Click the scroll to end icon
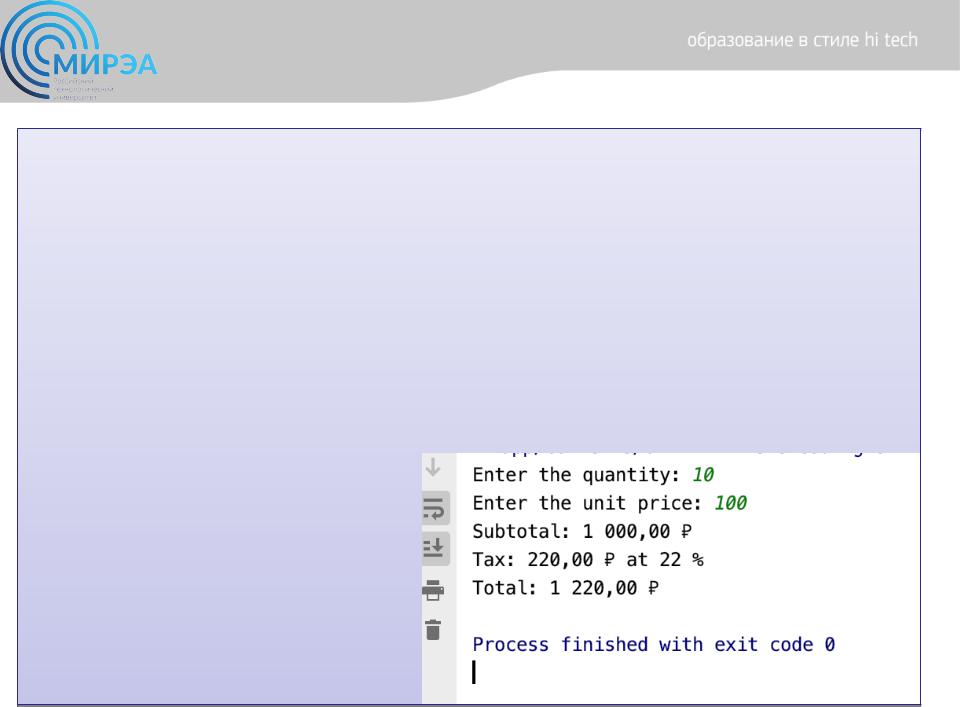960x707 pixels. point(434,548)
